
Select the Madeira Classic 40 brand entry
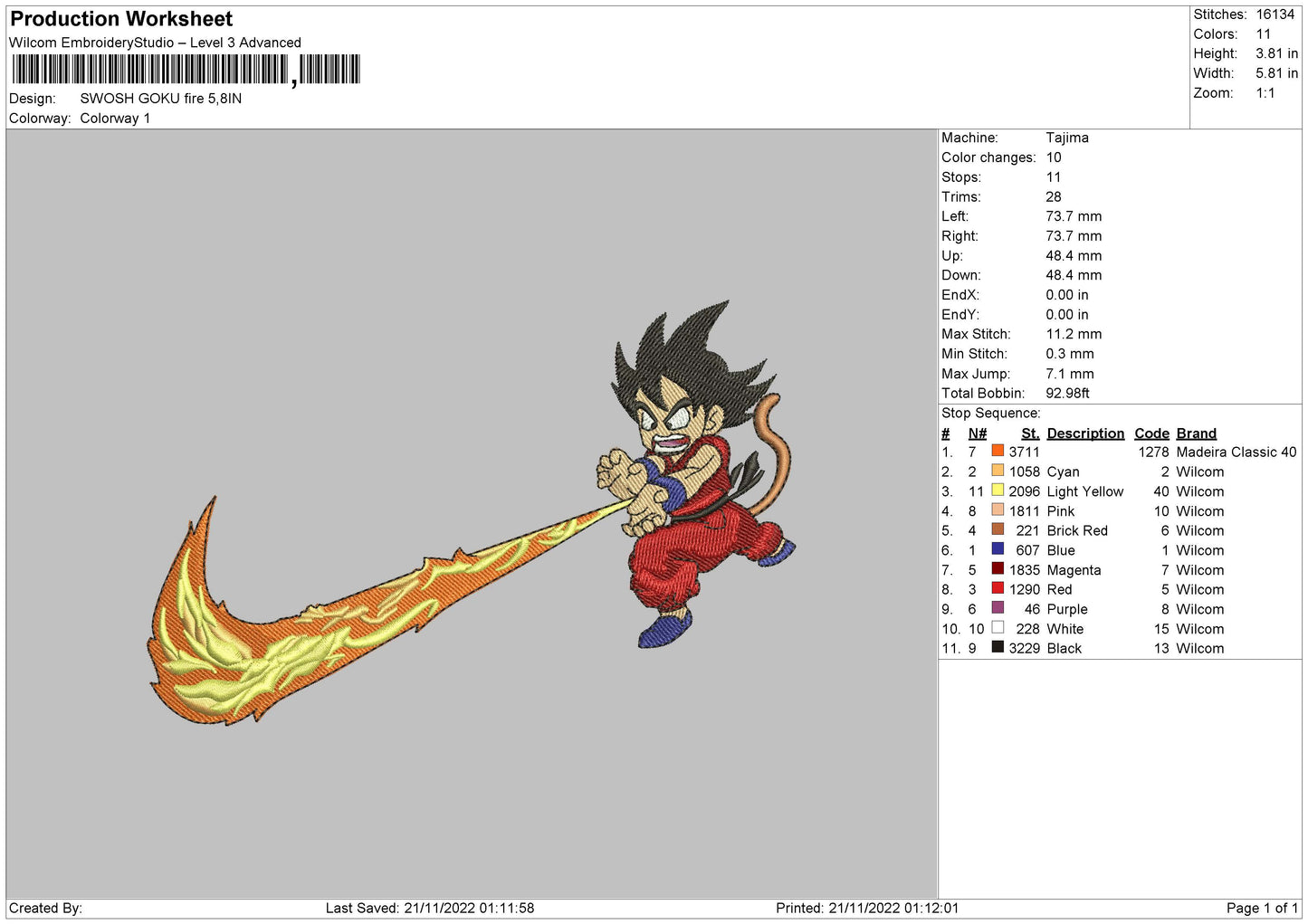pyautogui.click(x=1236, y=452)
